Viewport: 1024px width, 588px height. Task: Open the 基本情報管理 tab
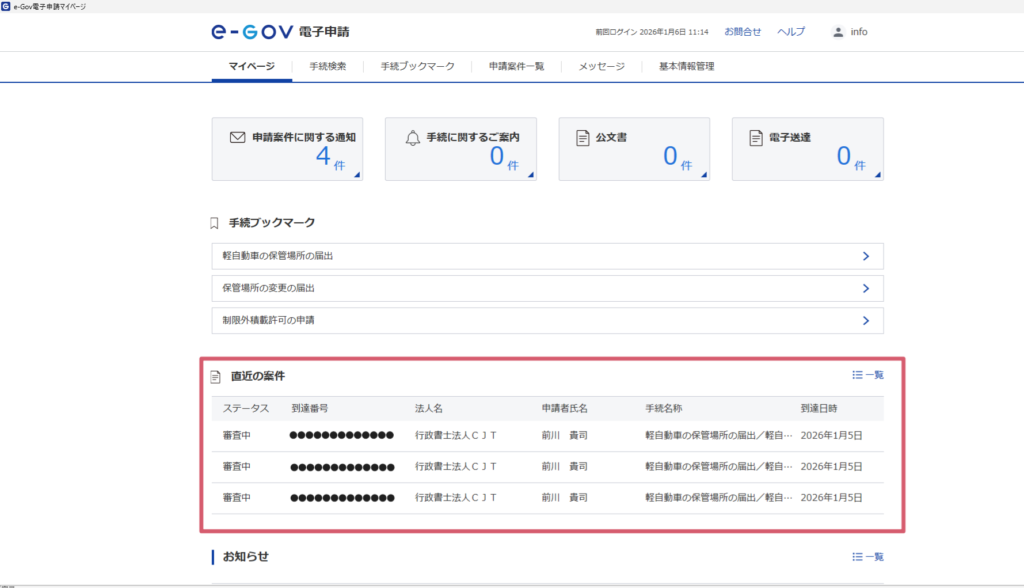(686, 66)
